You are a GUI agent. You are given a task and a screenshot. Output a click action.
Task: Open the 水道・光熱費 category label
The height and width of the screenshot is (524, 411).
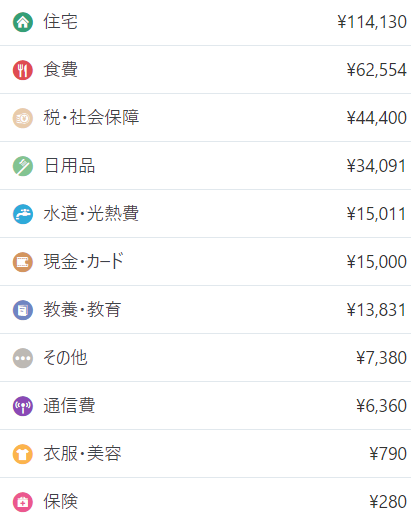click(91, 214)
